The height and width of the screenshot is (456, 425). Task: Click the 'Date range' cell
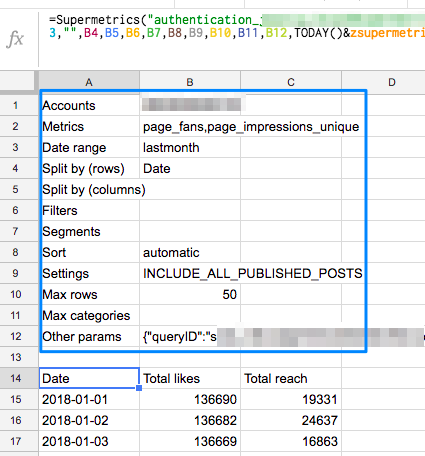coord(89,148)
